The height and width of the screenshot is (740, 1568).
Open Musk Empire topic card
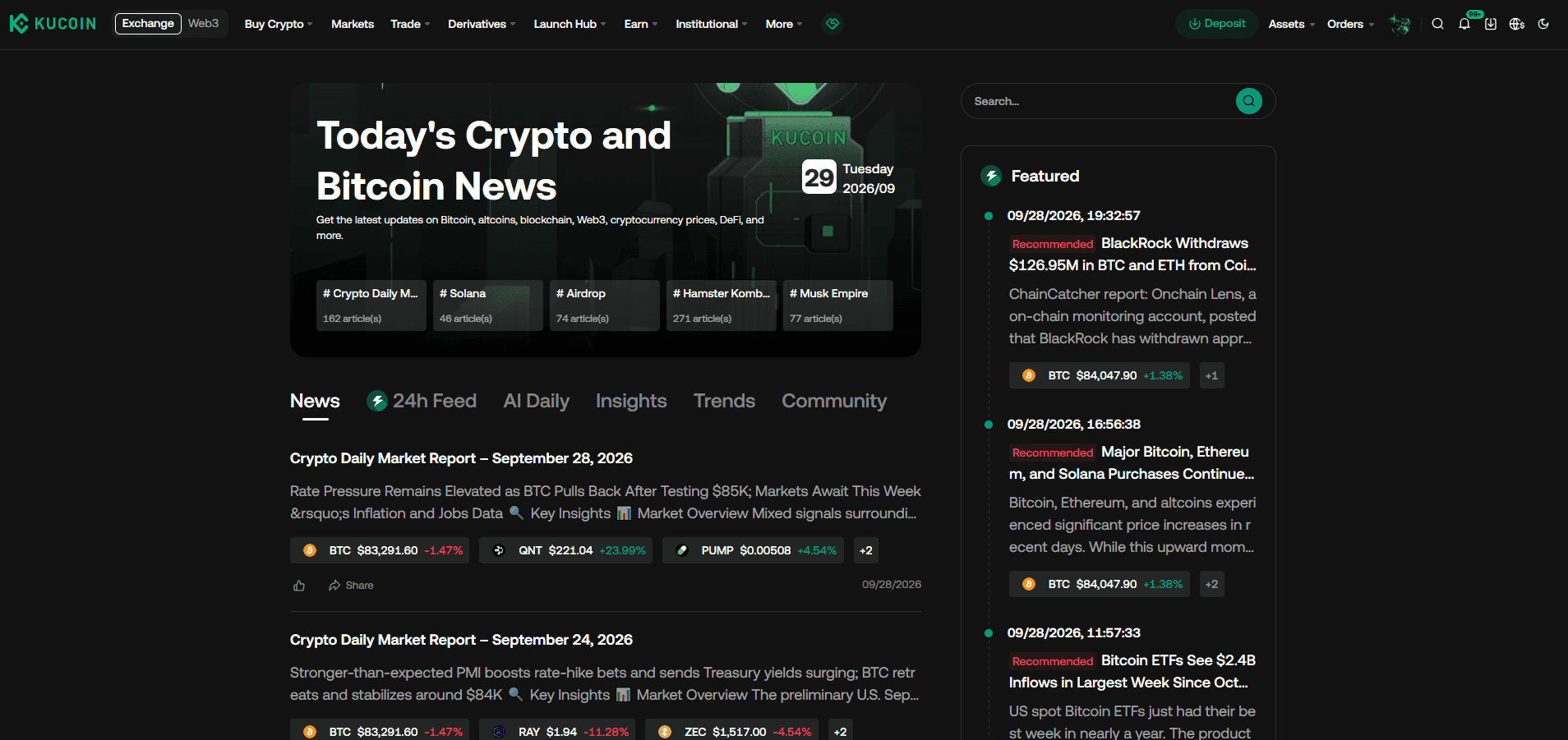838,306
